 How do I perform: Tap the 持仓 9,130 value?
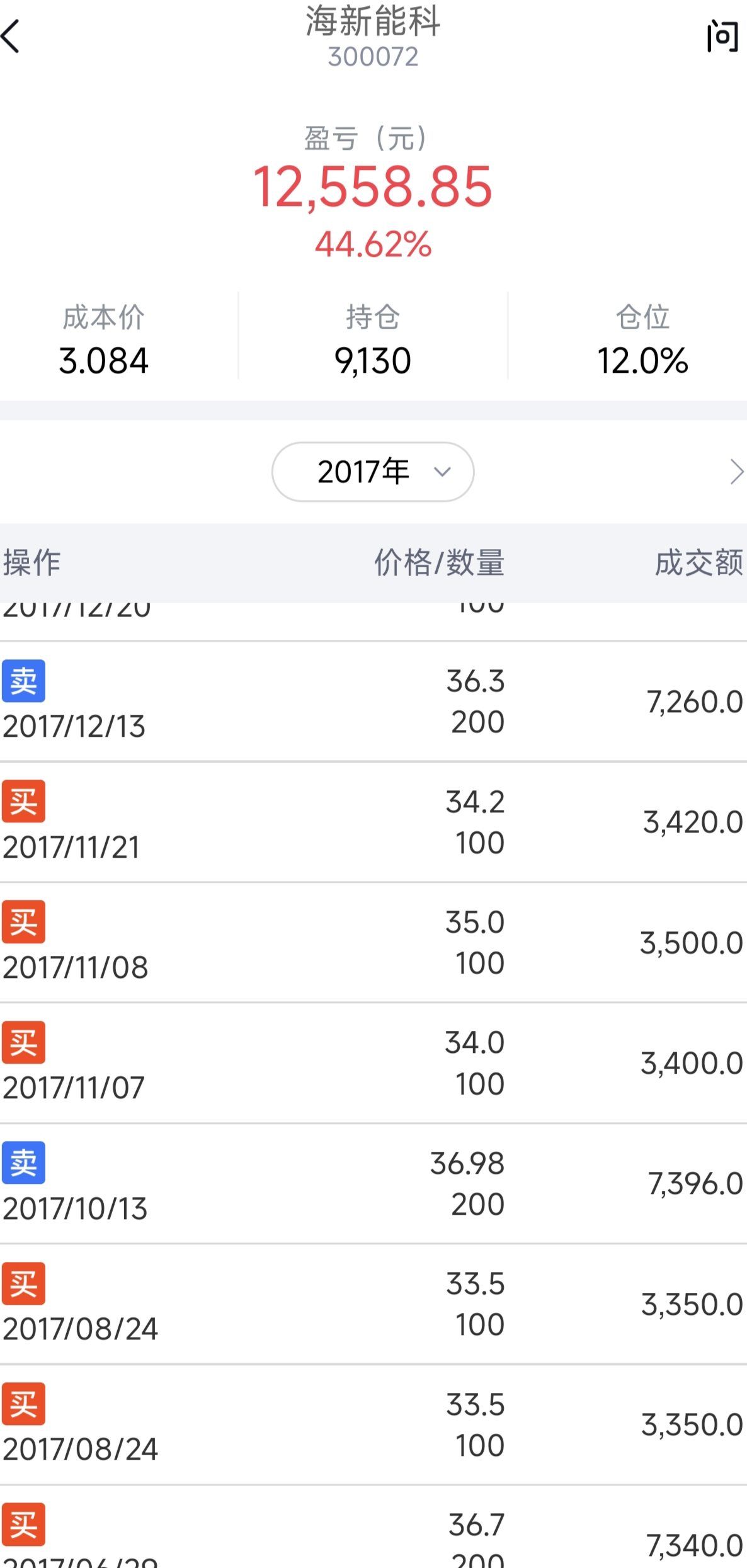[x=372, y=361]
